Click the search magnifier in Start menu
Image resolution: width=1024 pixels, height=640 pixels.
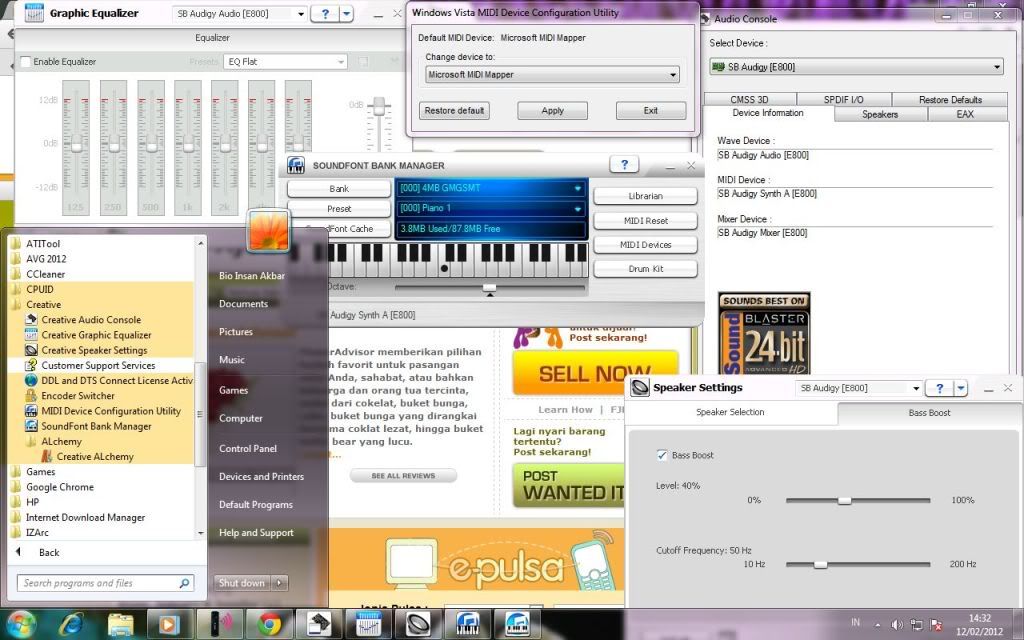(185, 583)
